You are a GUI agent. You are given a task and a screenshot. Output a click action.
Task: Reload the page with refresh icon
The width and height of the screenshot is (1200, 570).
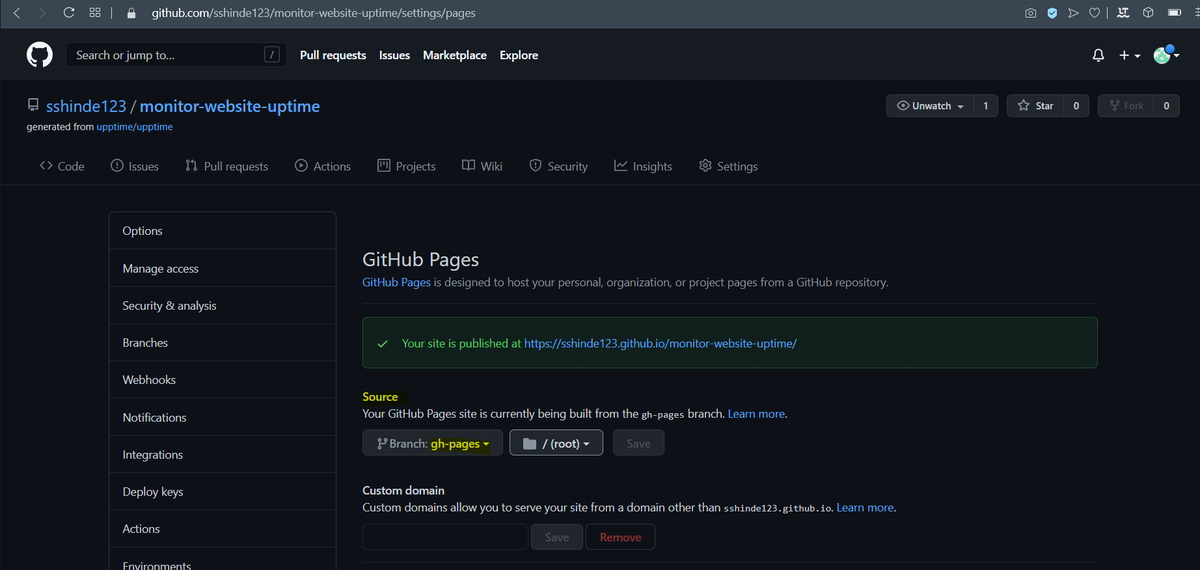[68, 13]
